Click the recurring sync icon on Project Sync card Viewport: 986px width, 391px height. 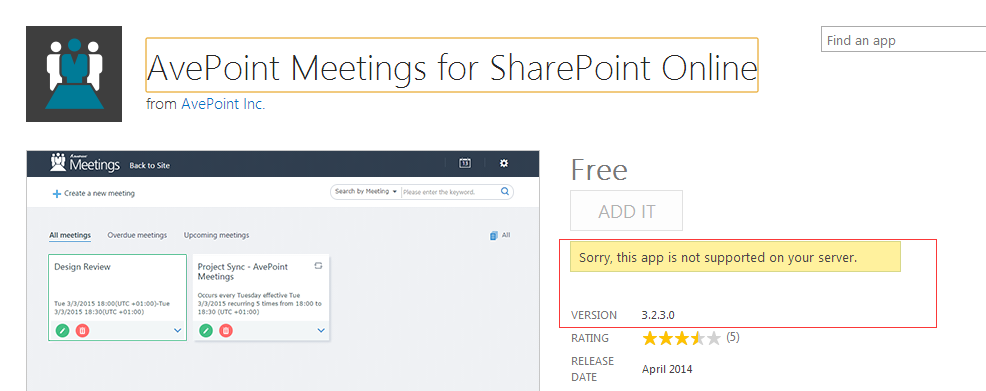[x=318, y=266]
